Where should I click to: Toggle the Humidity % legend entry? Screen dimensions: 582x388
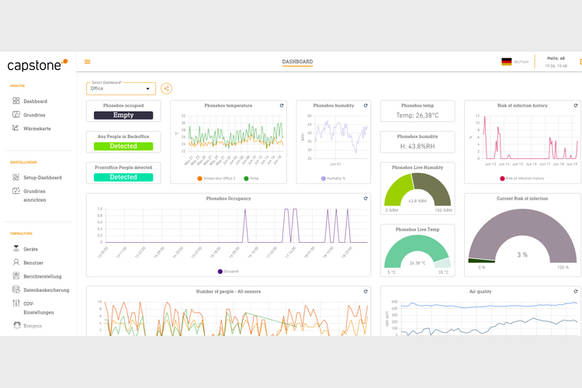[x=333, y=179]
